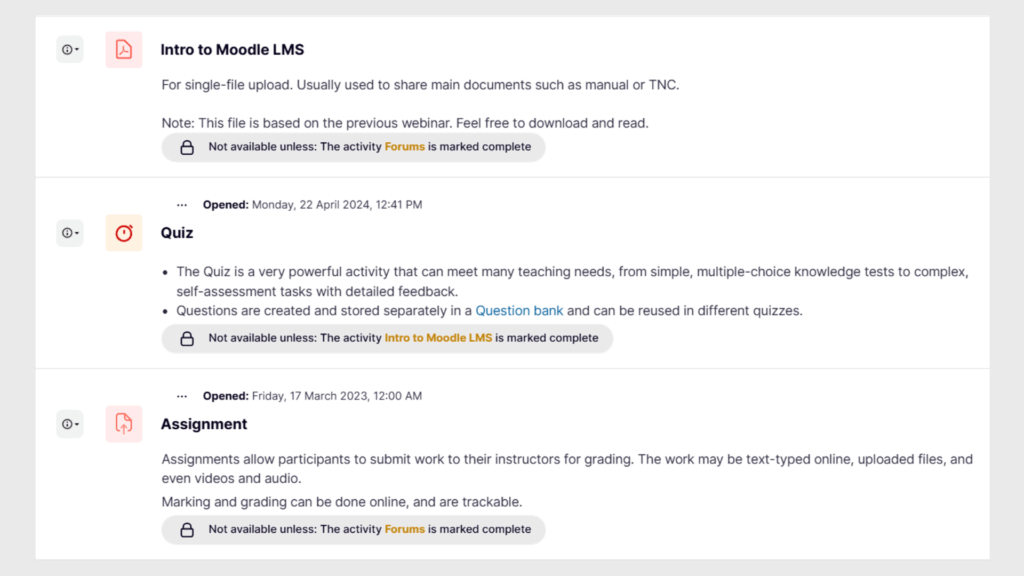Open completion dropdown beside Assignment
Screen dimensions: 1024x576
point(70,424)
